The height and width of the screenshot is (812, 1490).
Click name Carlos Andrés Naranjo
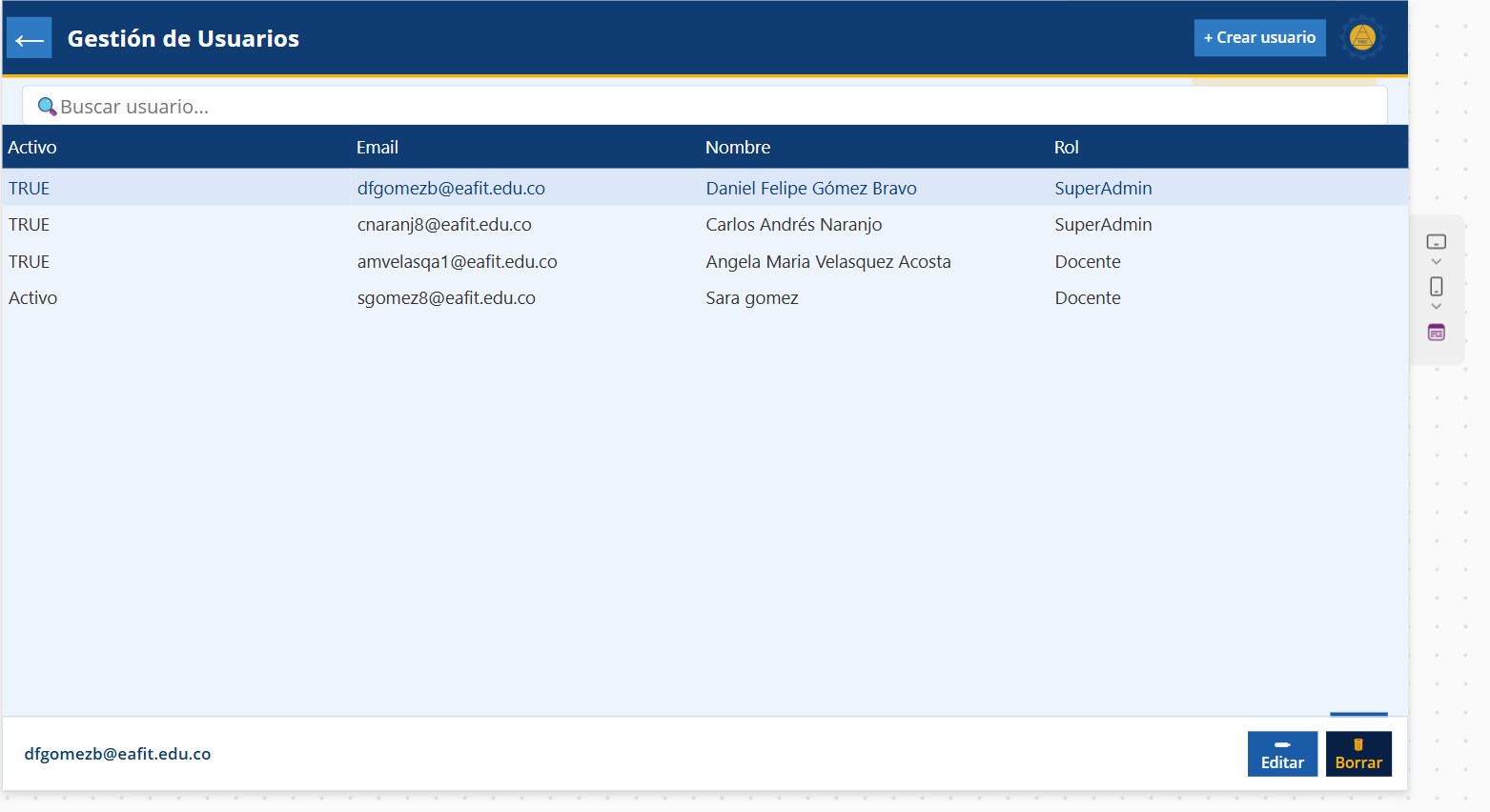click(794, 225)
